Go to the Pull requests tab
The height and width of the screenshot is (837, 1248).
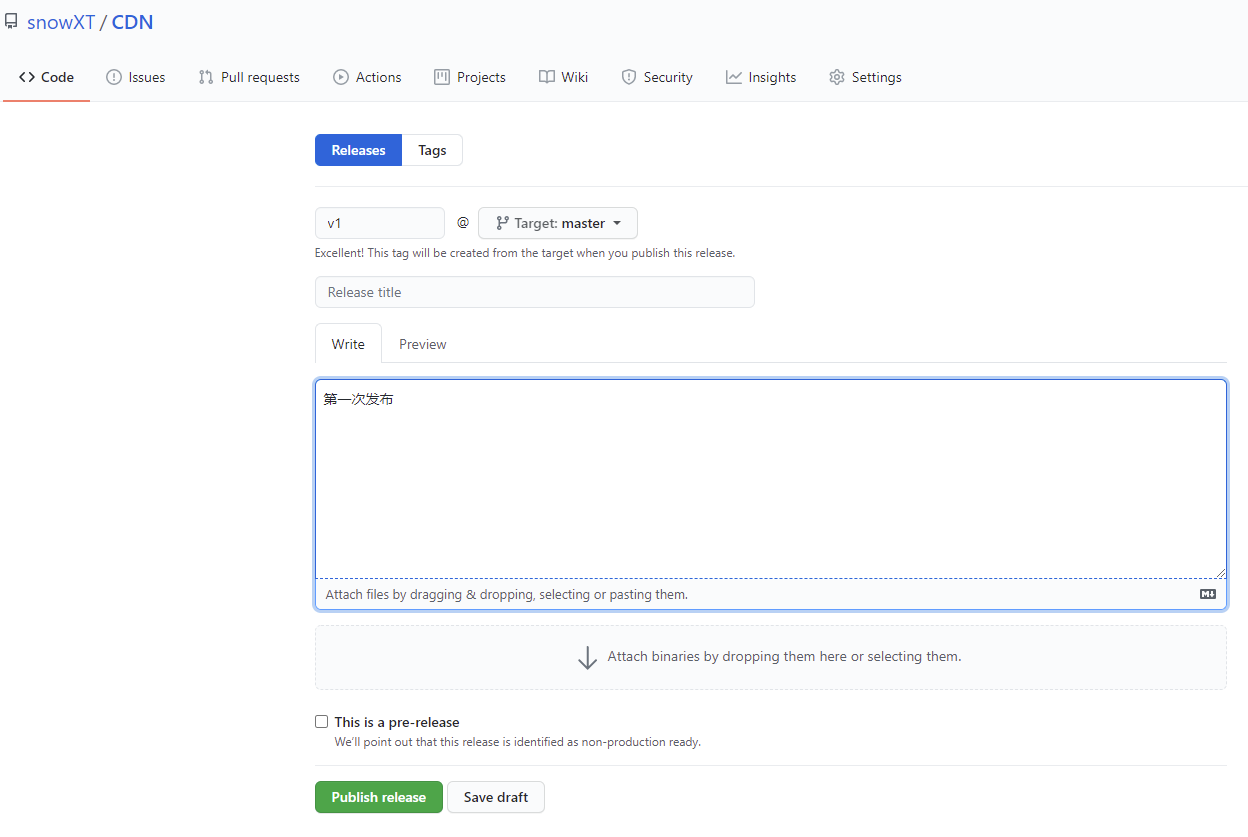[249, 77]
